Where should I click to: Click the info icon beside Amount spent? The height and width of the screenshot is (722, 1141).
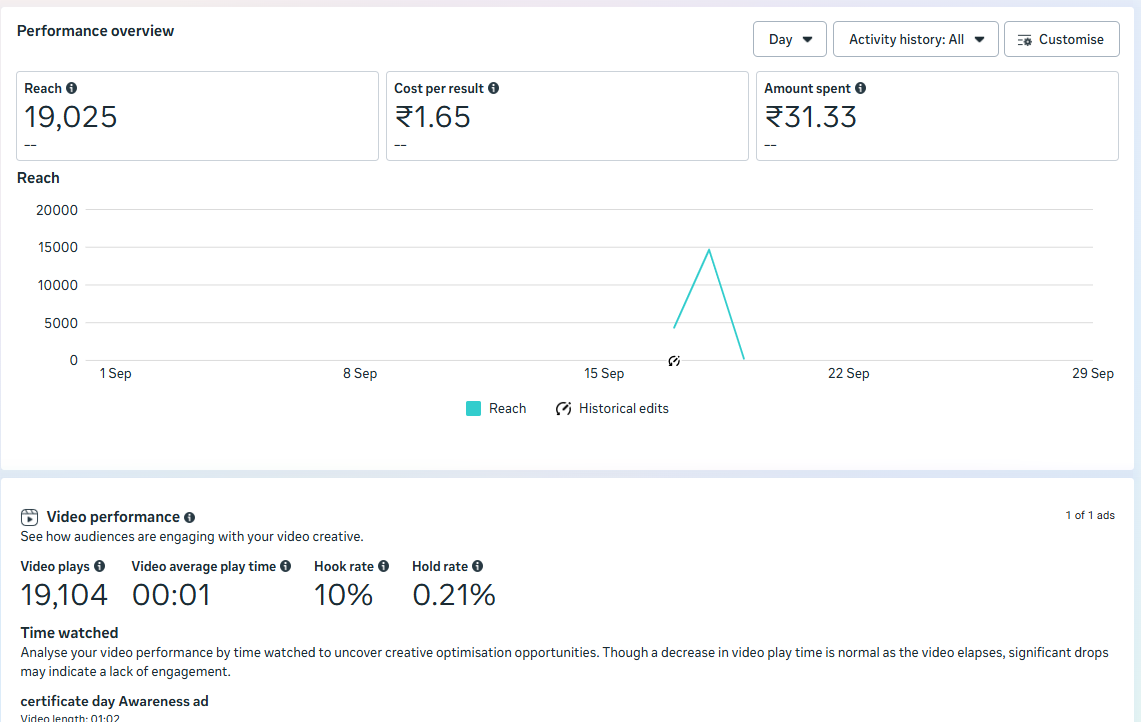click(860, 88)
